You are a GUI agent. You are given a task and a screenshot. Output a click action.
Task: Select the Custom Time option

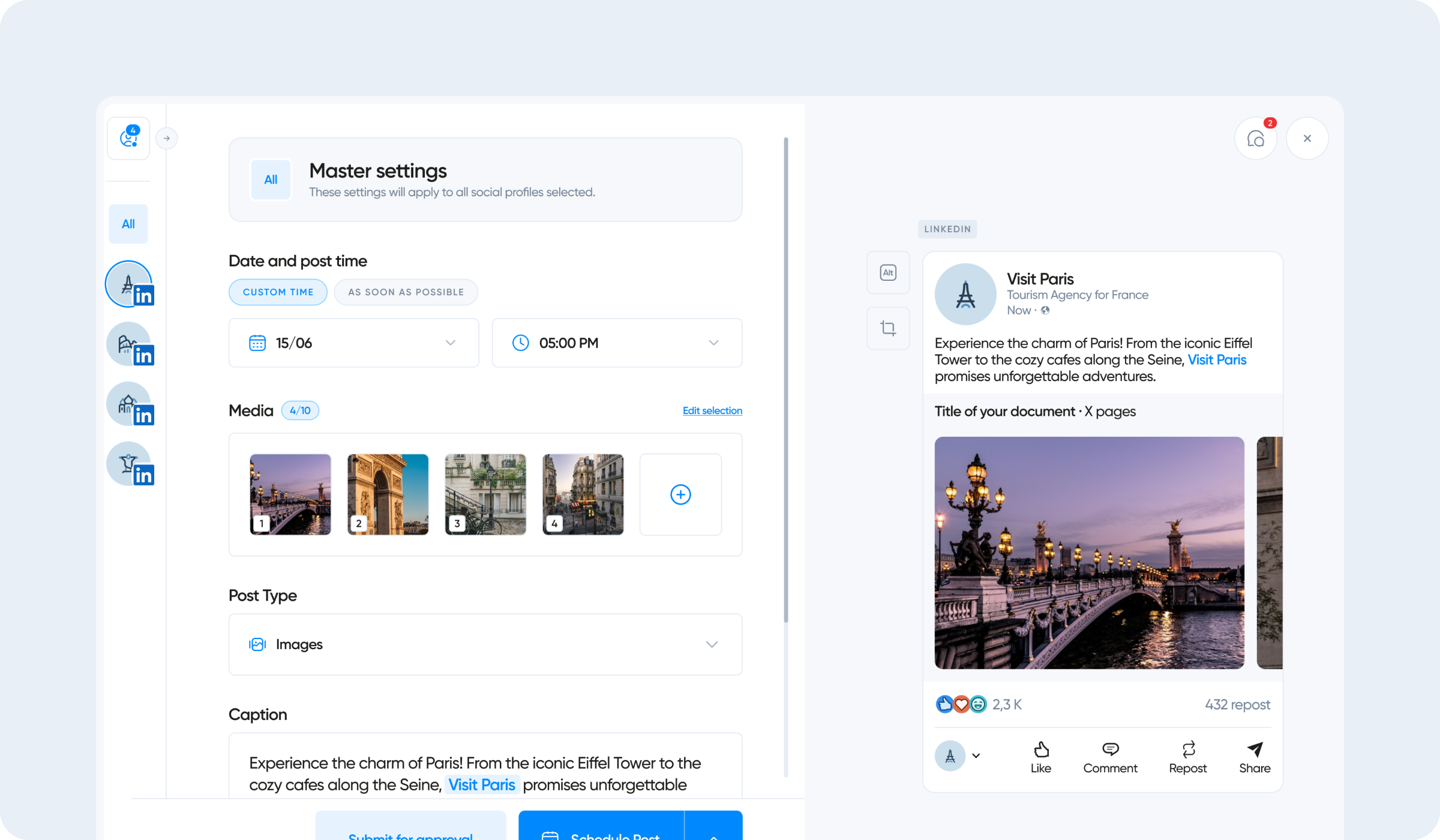tap(278, 292)
